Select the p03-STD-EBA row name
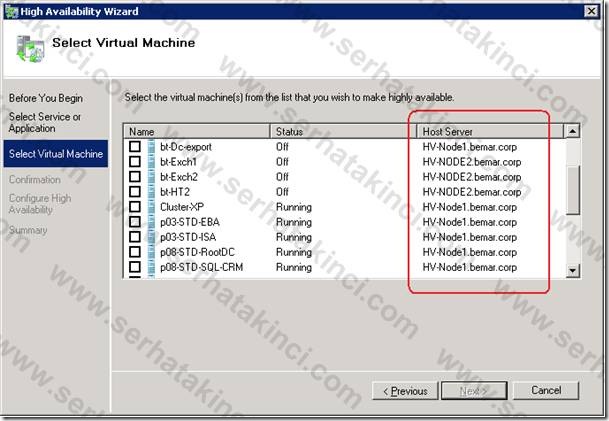 coord(190,222)
